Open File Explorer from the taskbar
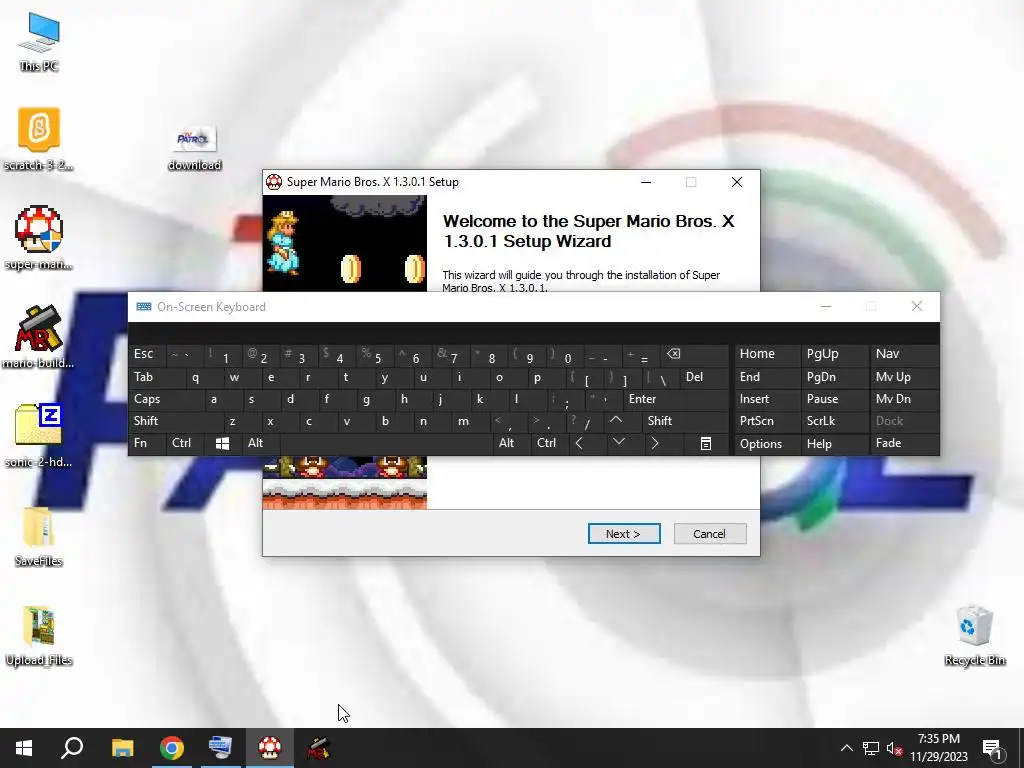The height and width of the screenshot is (768, 1024). tap(122, 748)
